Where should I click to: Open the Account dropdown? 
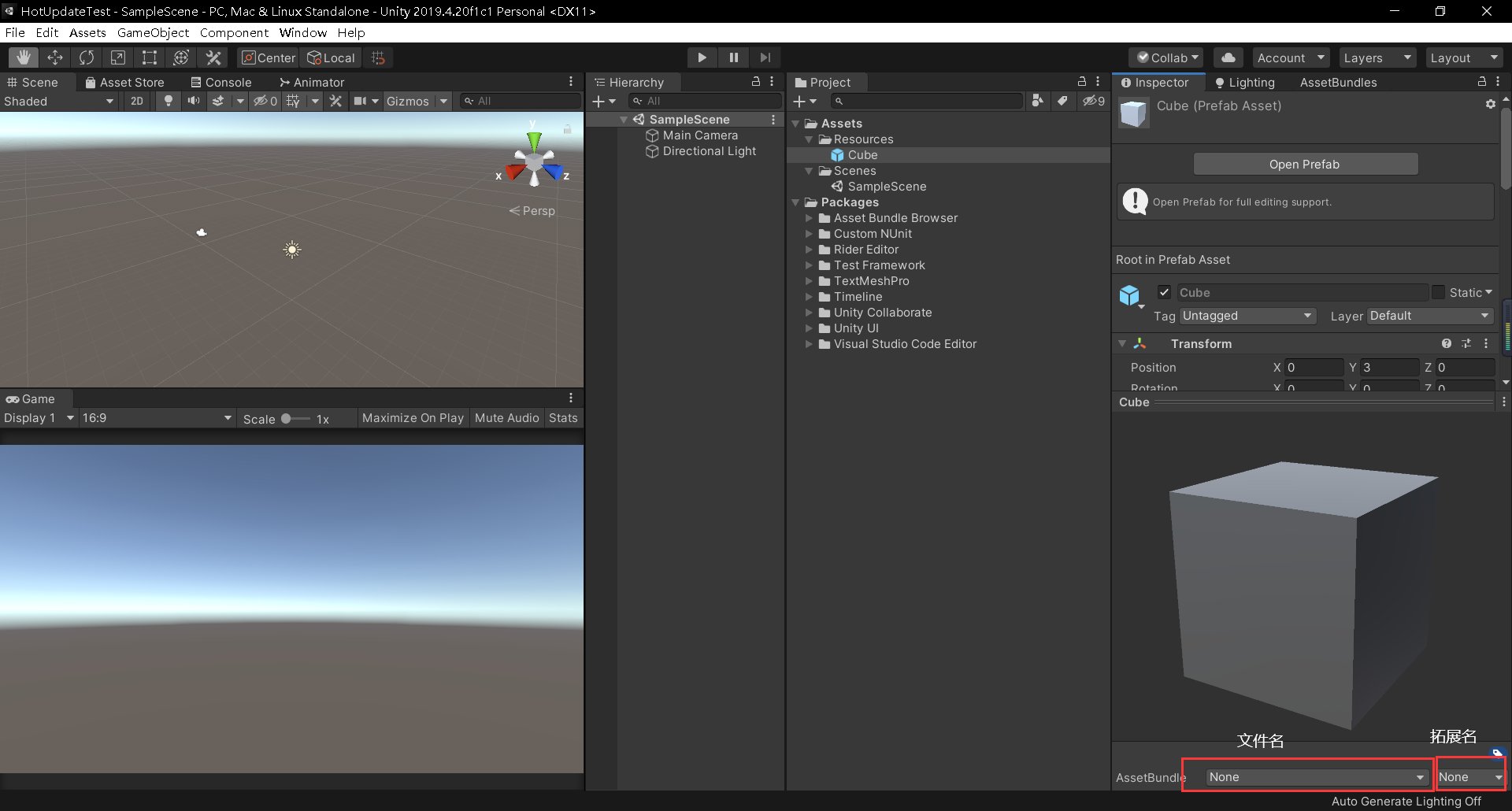[1290, 57]
